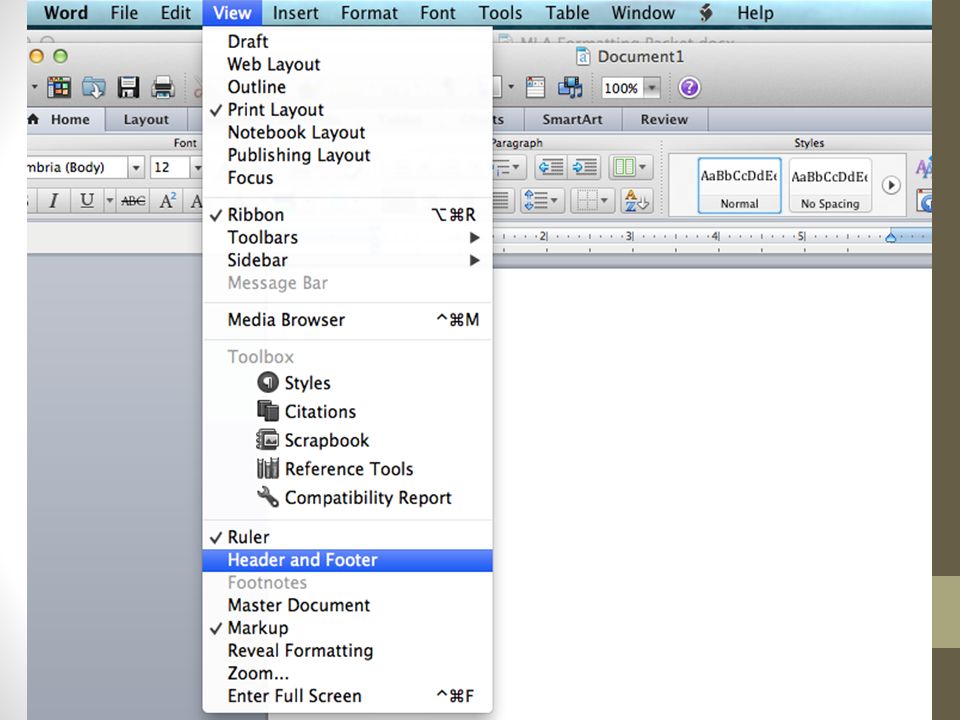Choose Enter Full Screen menu item
Image resolution: width=960 pixels, height=720 pixels.
347,696
